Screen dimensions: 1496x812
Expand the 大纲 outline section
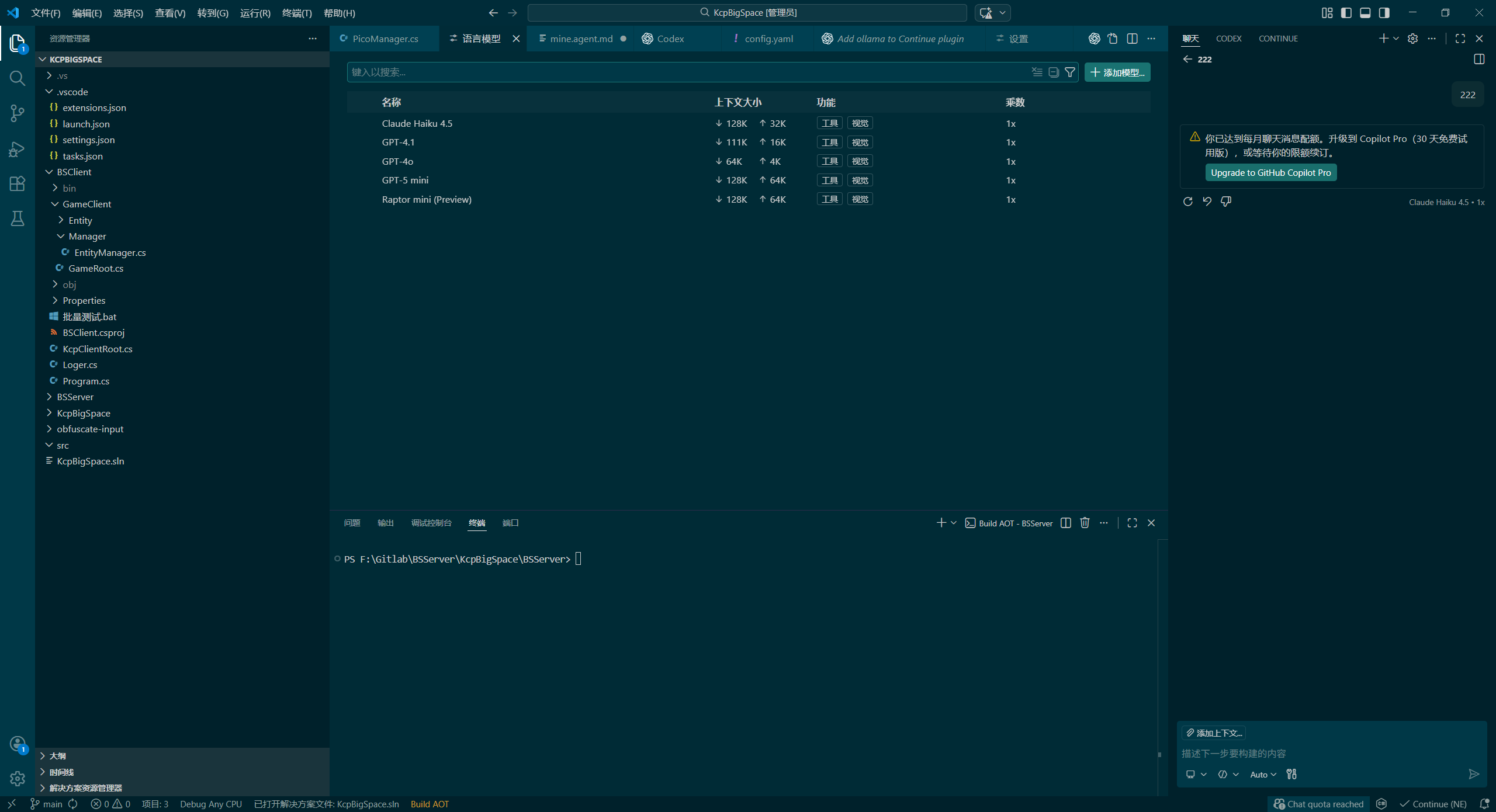182,756
